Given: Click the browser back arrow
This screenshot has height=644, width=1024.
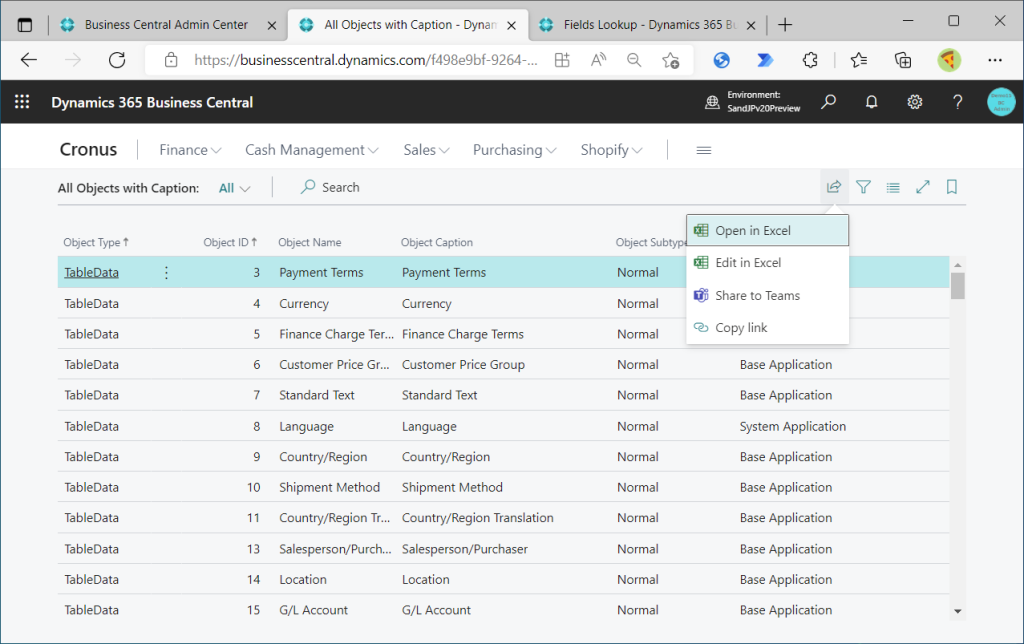Looking at the screenshot, I should [29, 60].
